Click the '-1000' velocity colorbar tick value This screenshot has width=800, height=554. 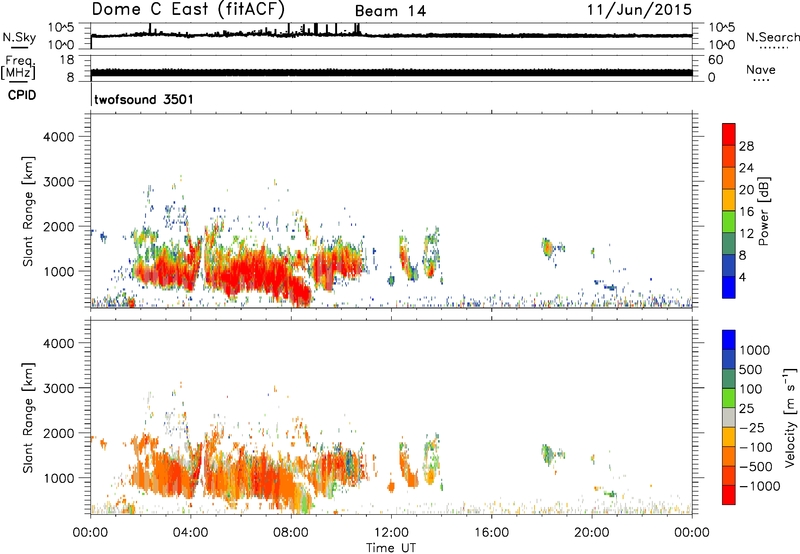tap(760, 486)
